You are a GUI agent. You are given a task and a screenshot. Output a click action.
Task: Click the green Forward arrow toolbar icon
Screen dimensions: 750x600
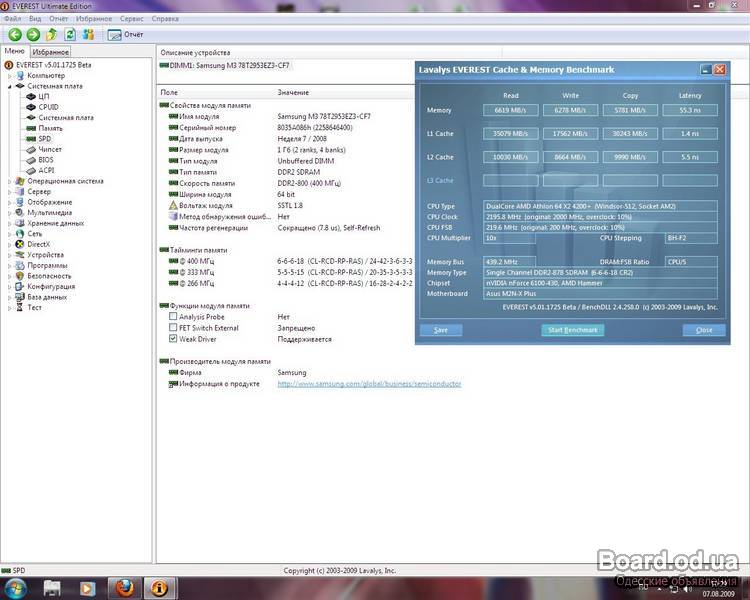pyautogui.click(x=33, y=34)
